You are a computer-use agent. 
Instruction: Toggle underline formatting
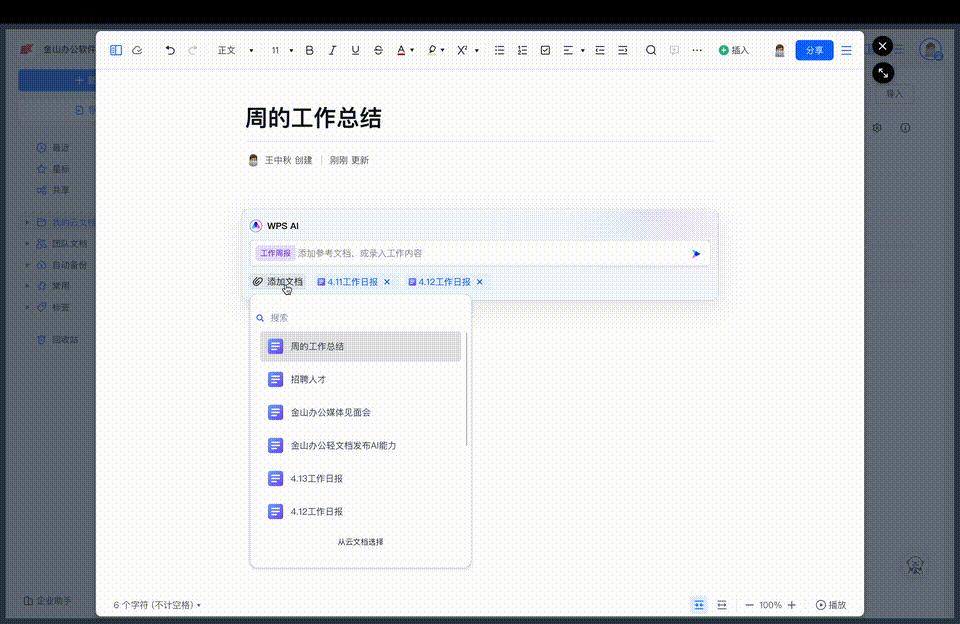click(355, 50)
